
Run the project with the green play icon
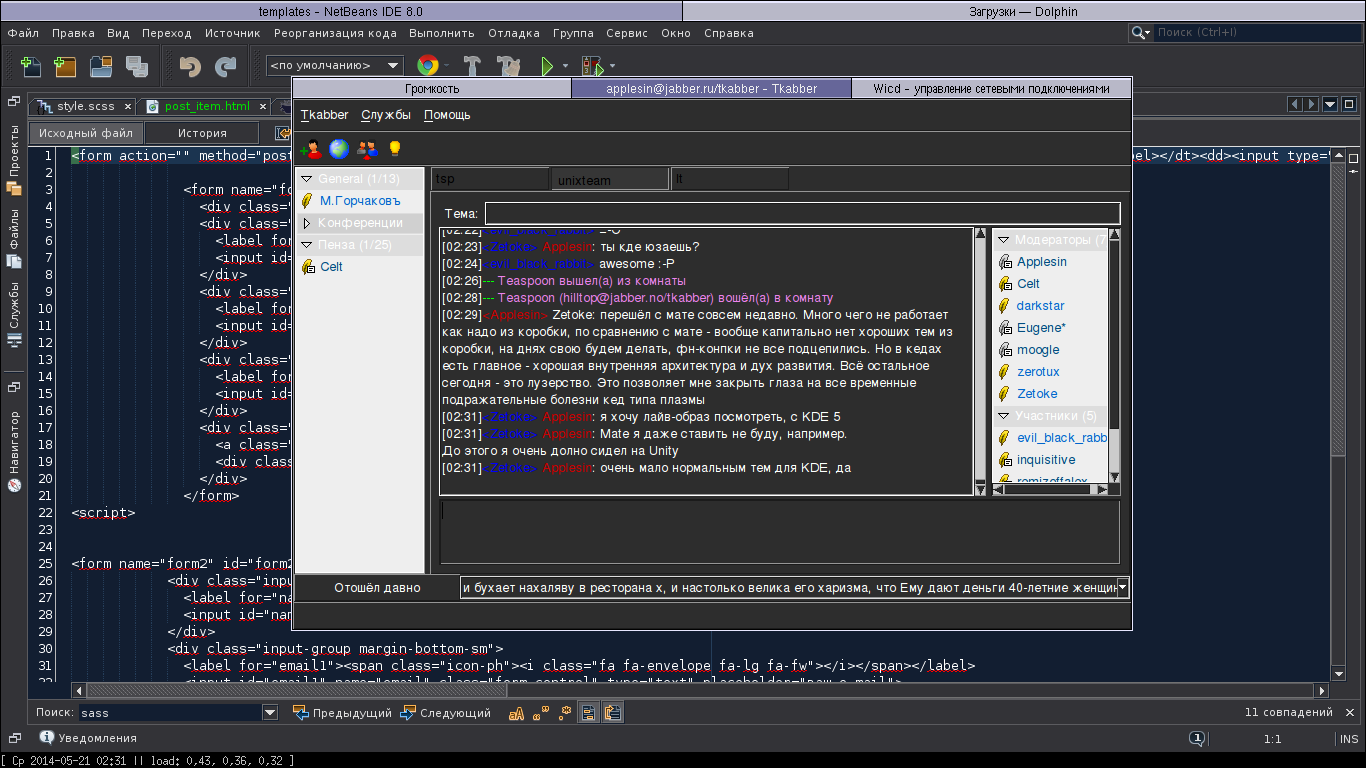click(546, 66)
